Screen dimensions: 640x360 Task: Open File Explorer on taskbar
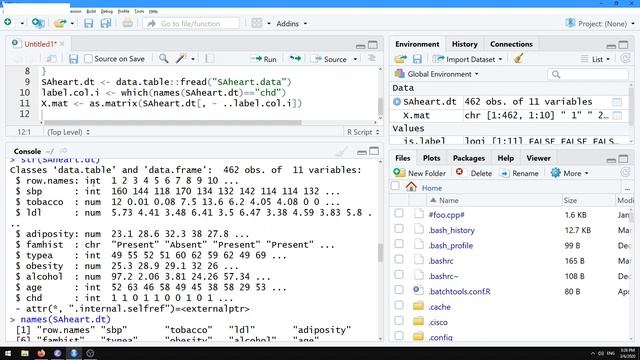[x=25, y=353]
